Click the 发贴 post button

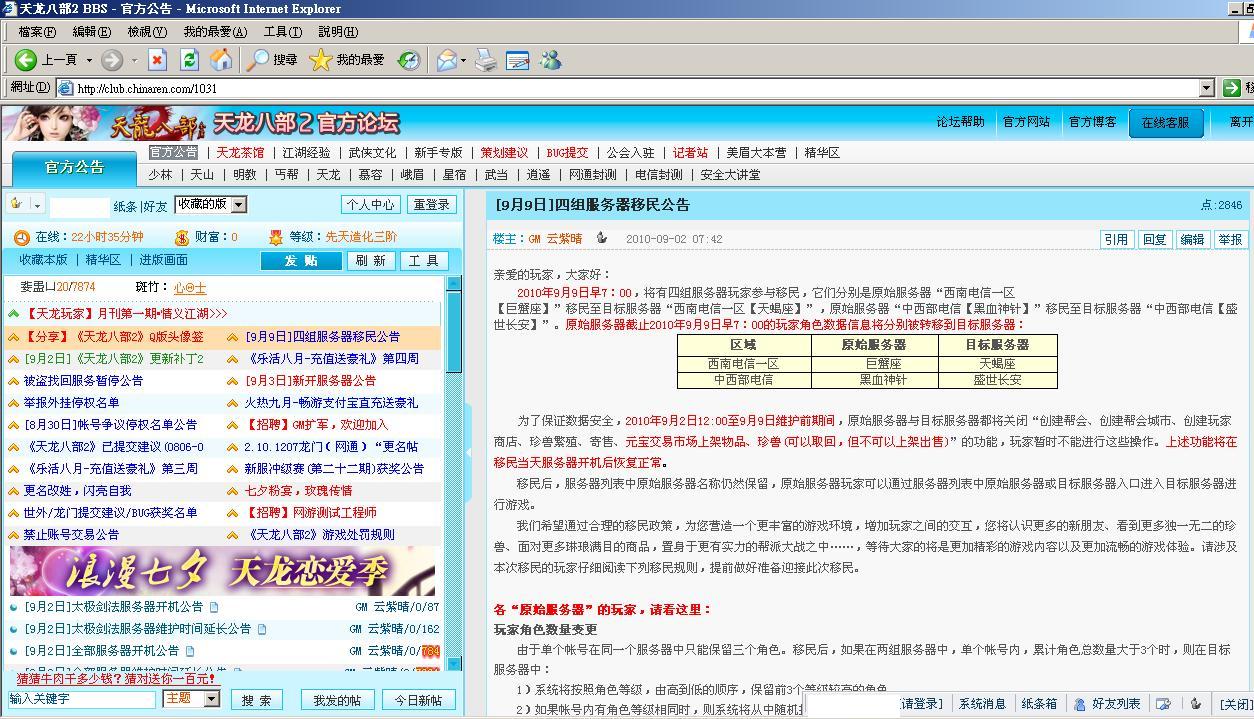(x=301, y=260)
